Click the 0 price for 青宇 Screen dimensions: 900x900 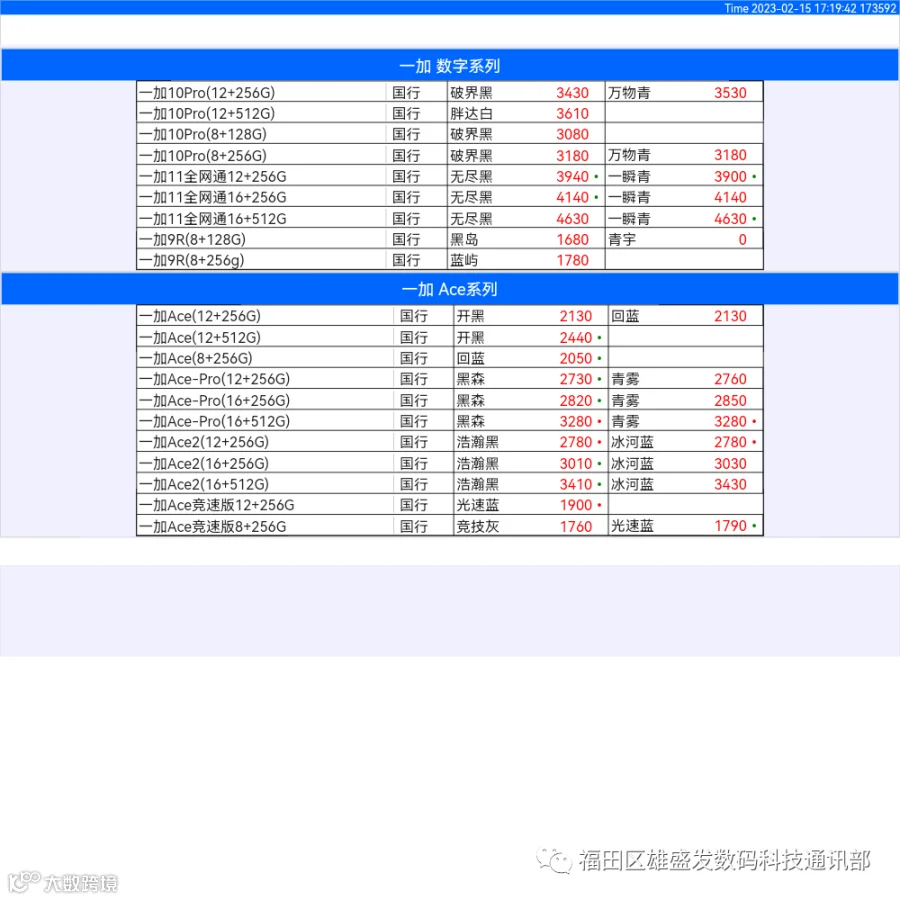tap(742, 239)
